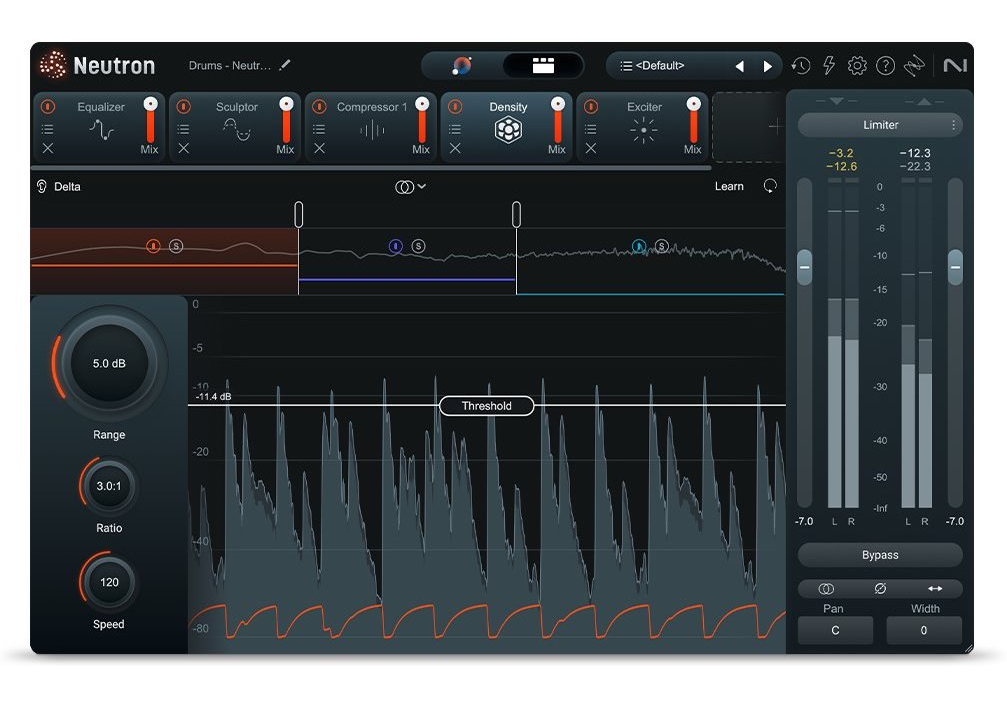Select the Equalizer module tab

pos(101,127)
